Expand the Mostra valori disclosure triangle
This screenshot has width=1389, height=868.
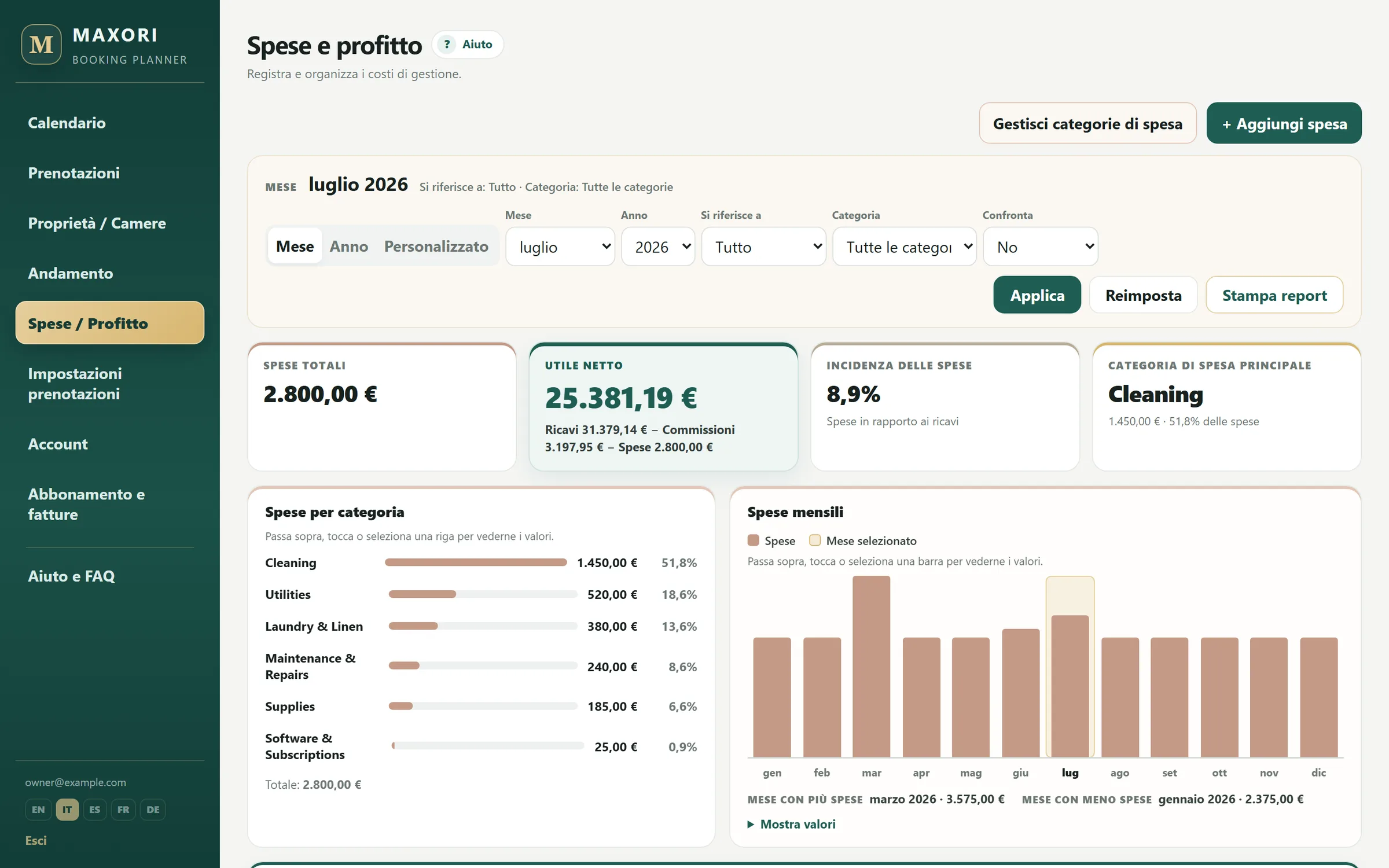pos(751,824)
